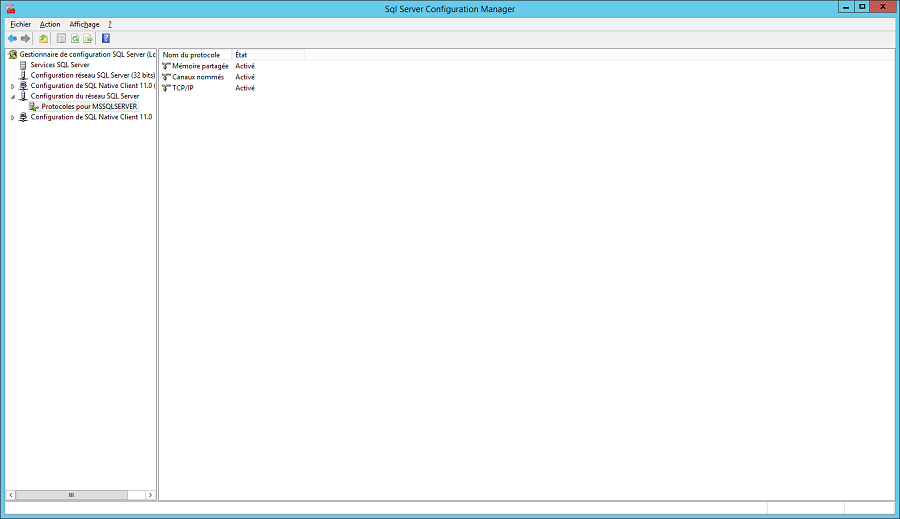Viewport: 900px width, 519px height.
Task: Collapse the Configuration du réseau SQL Server node
Action: coord(13,96)
